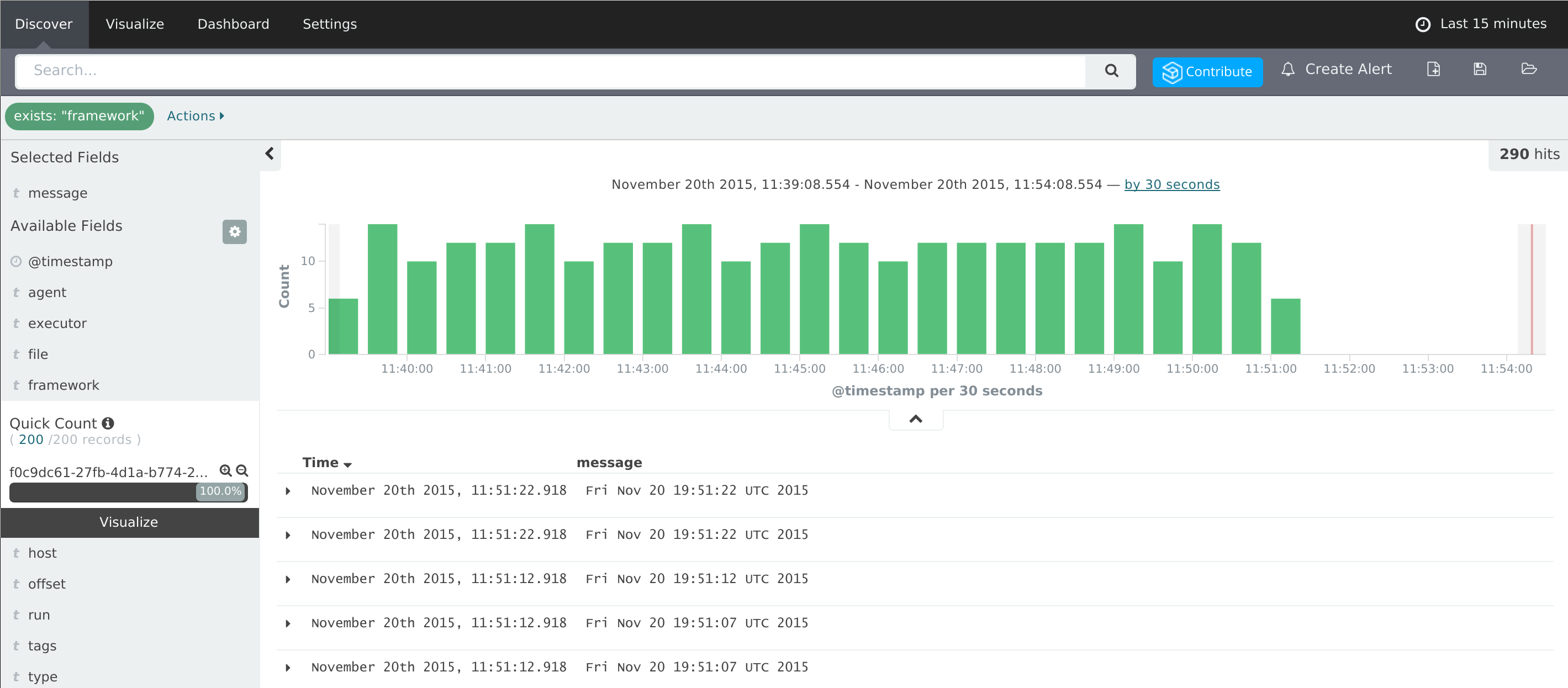Click into the Search input field
Screen dimensions: 1568x688
548,71
